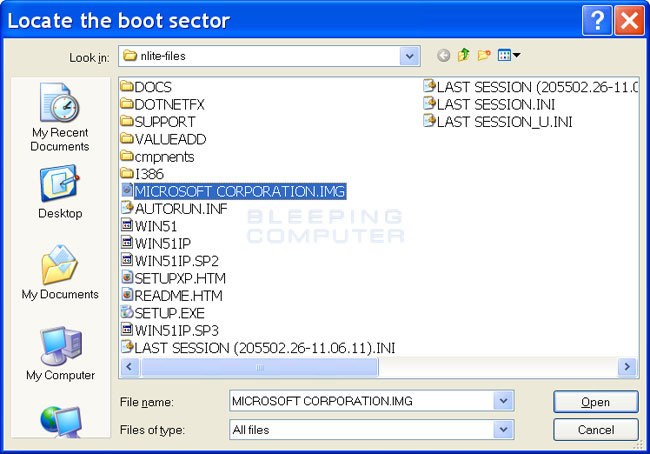Go up one folder level
This screenshot has width=650, height=454.
click(x=463, y=55)
